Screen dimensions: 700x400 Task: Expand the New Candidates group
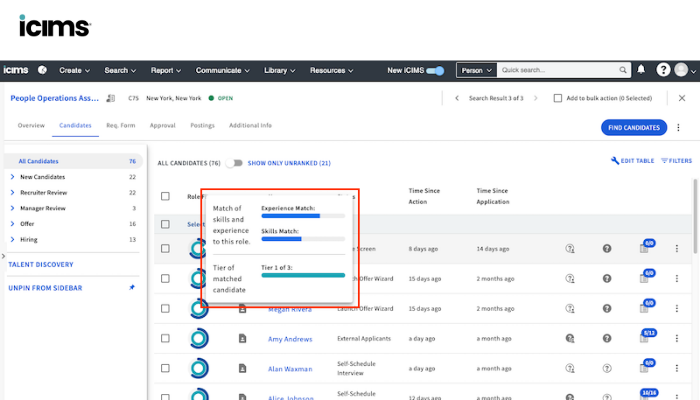pos(12,177)
